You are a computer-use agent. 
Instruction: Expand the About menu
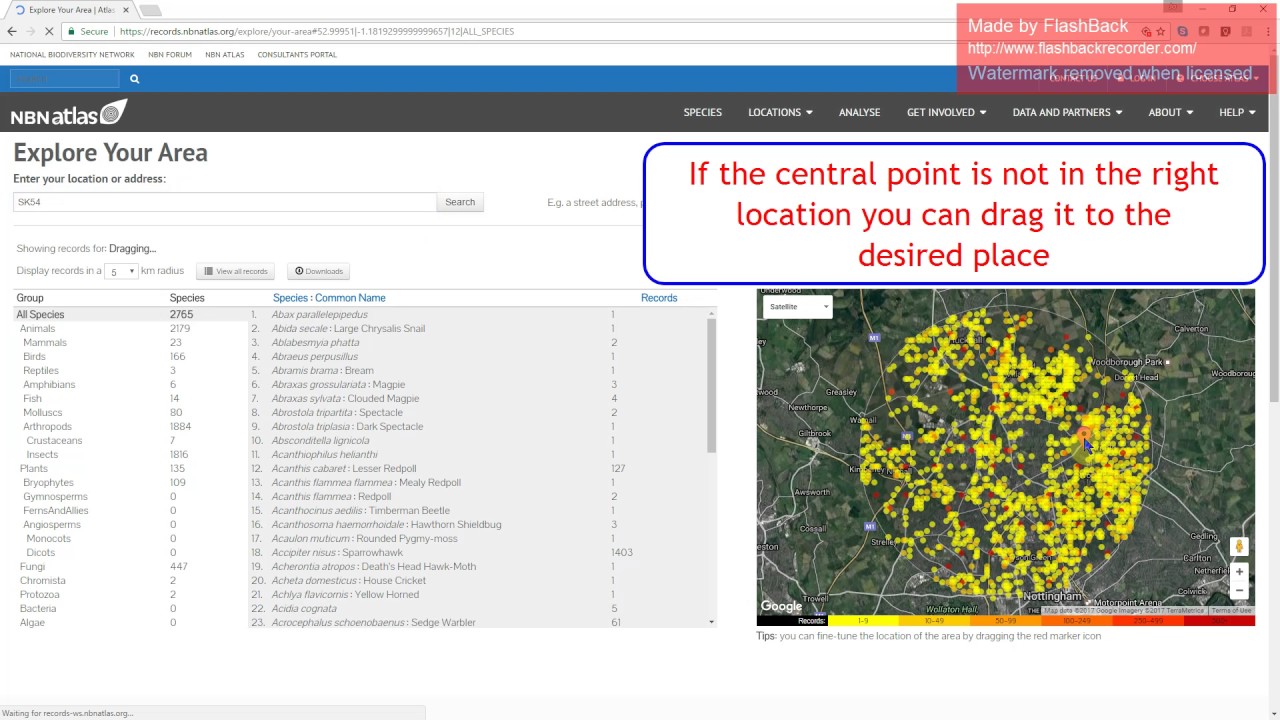tap(1170, 112)
